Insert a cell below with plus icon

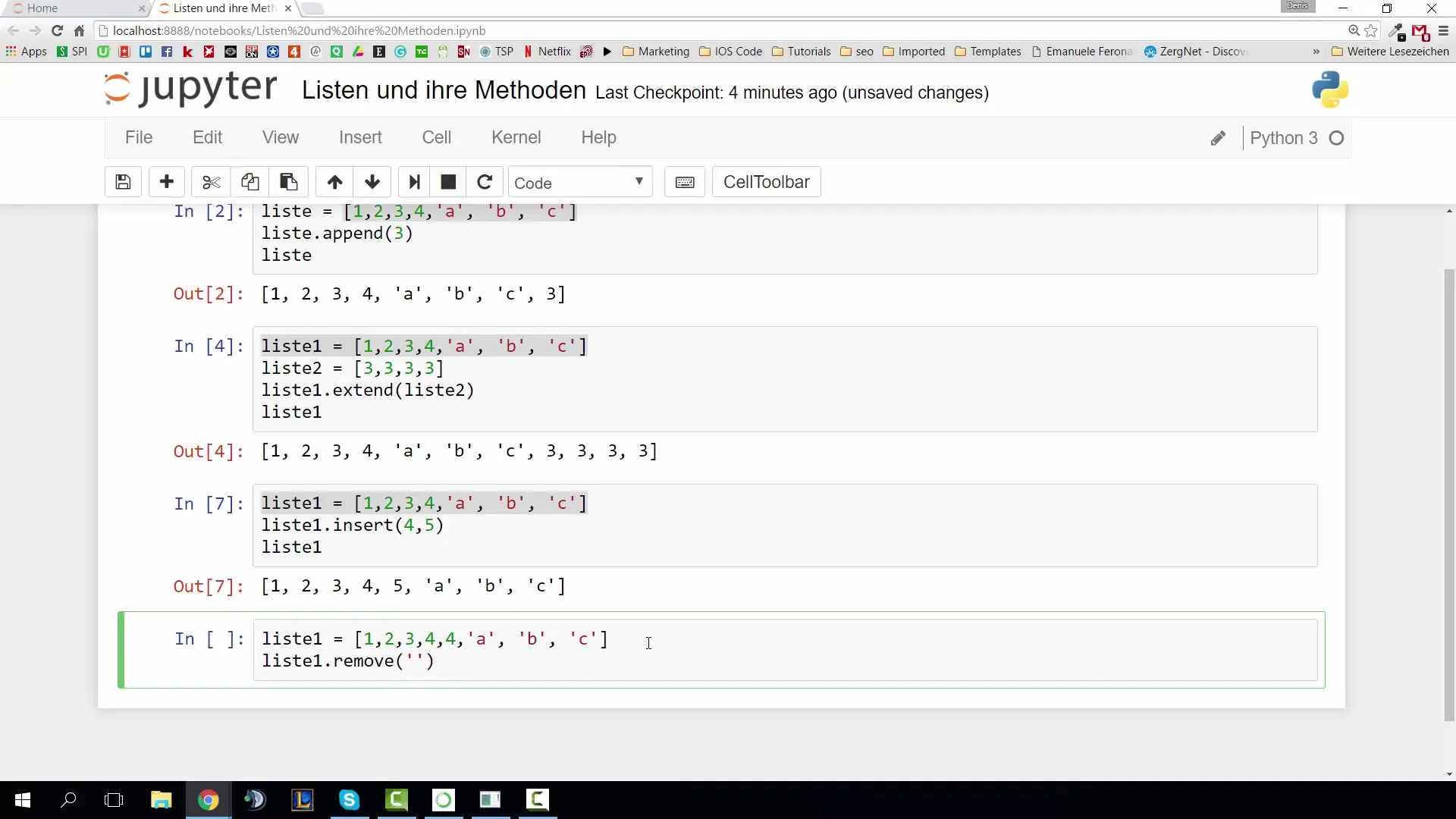pos(167,182)
